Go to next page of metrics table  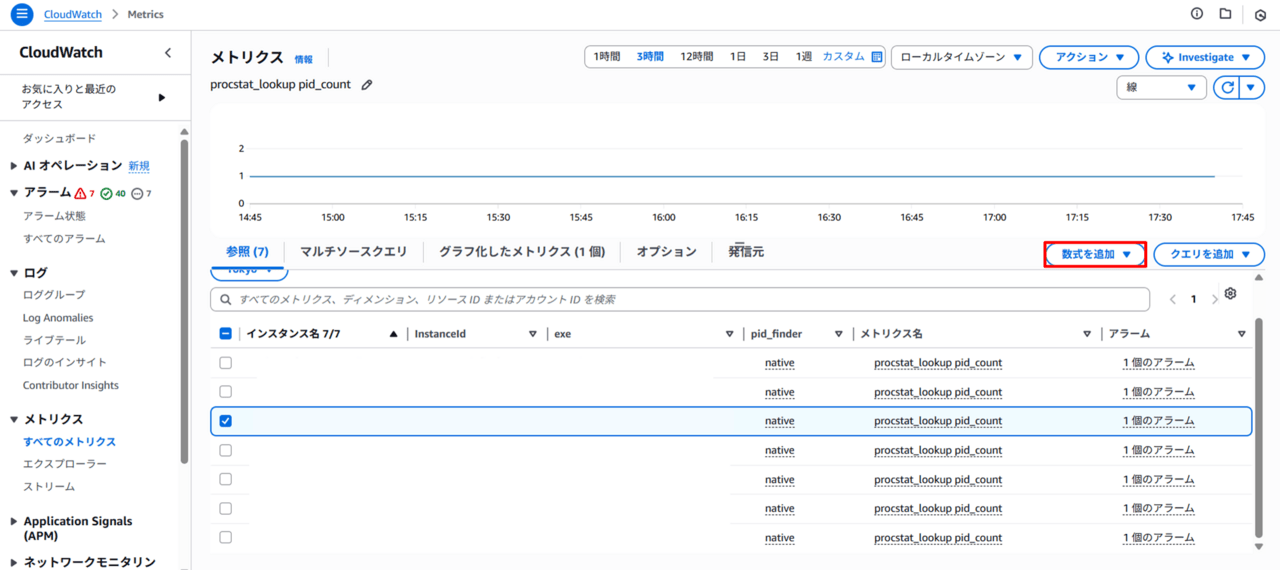[1214, 299]
